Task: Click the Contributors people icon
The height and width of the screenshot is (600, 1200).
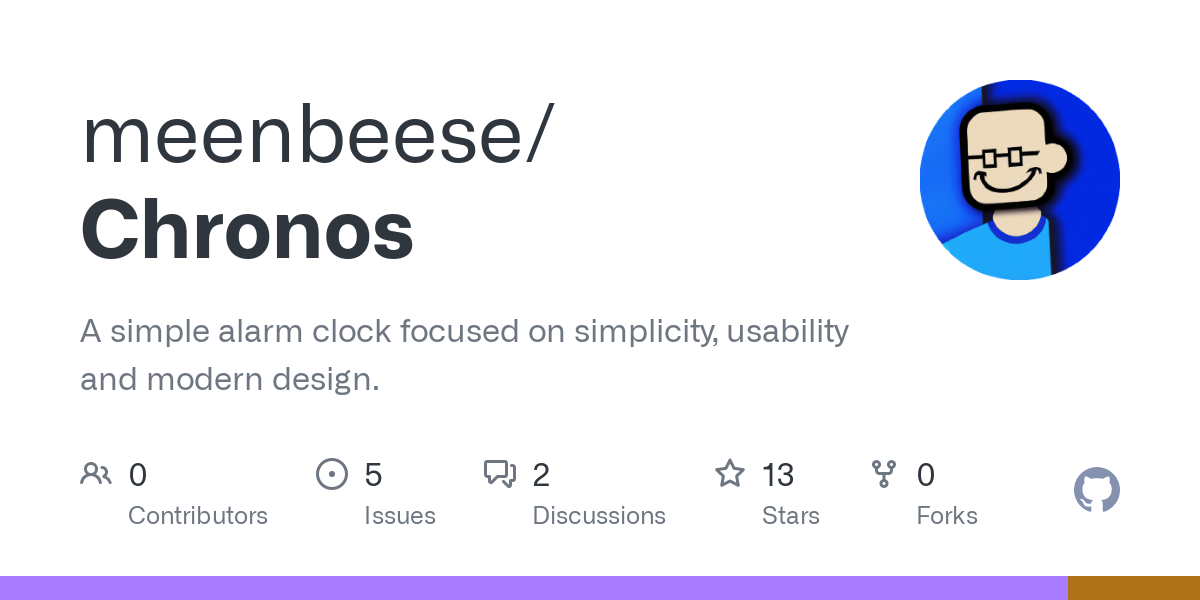Action: (96, 474)
